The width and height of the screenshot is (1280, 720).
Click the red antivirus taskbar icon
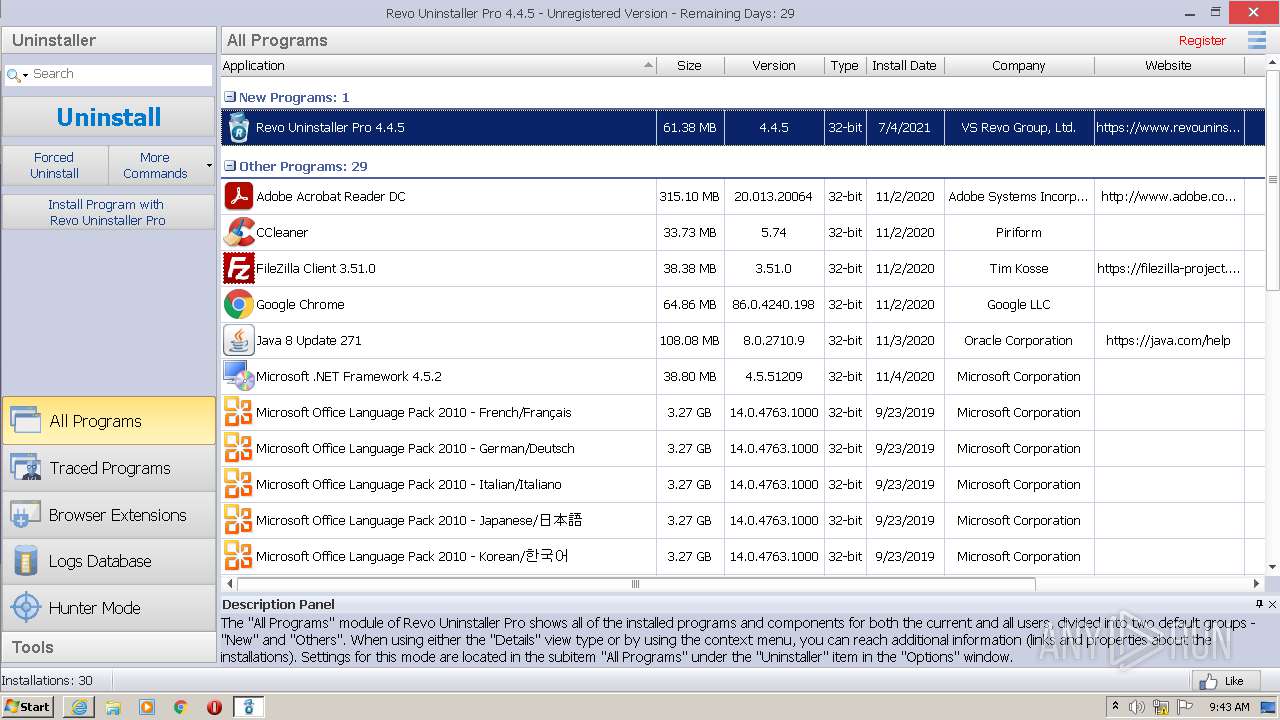coord(215,707)
